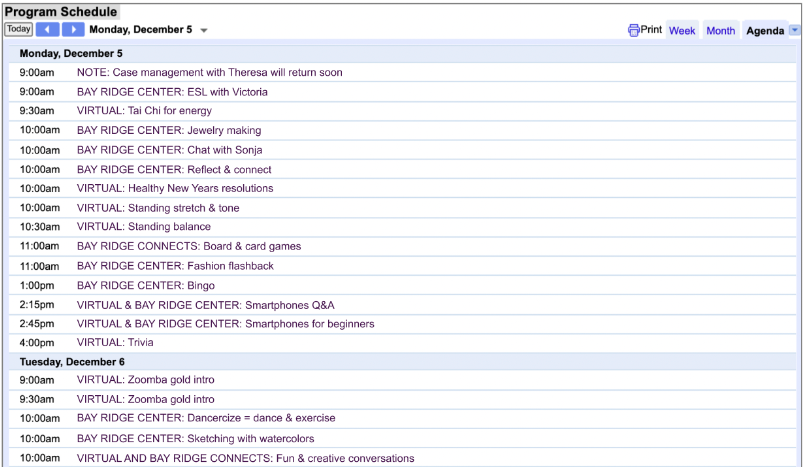Click the printer Print icon
This screenshot has width=803, height=467.
633,30
